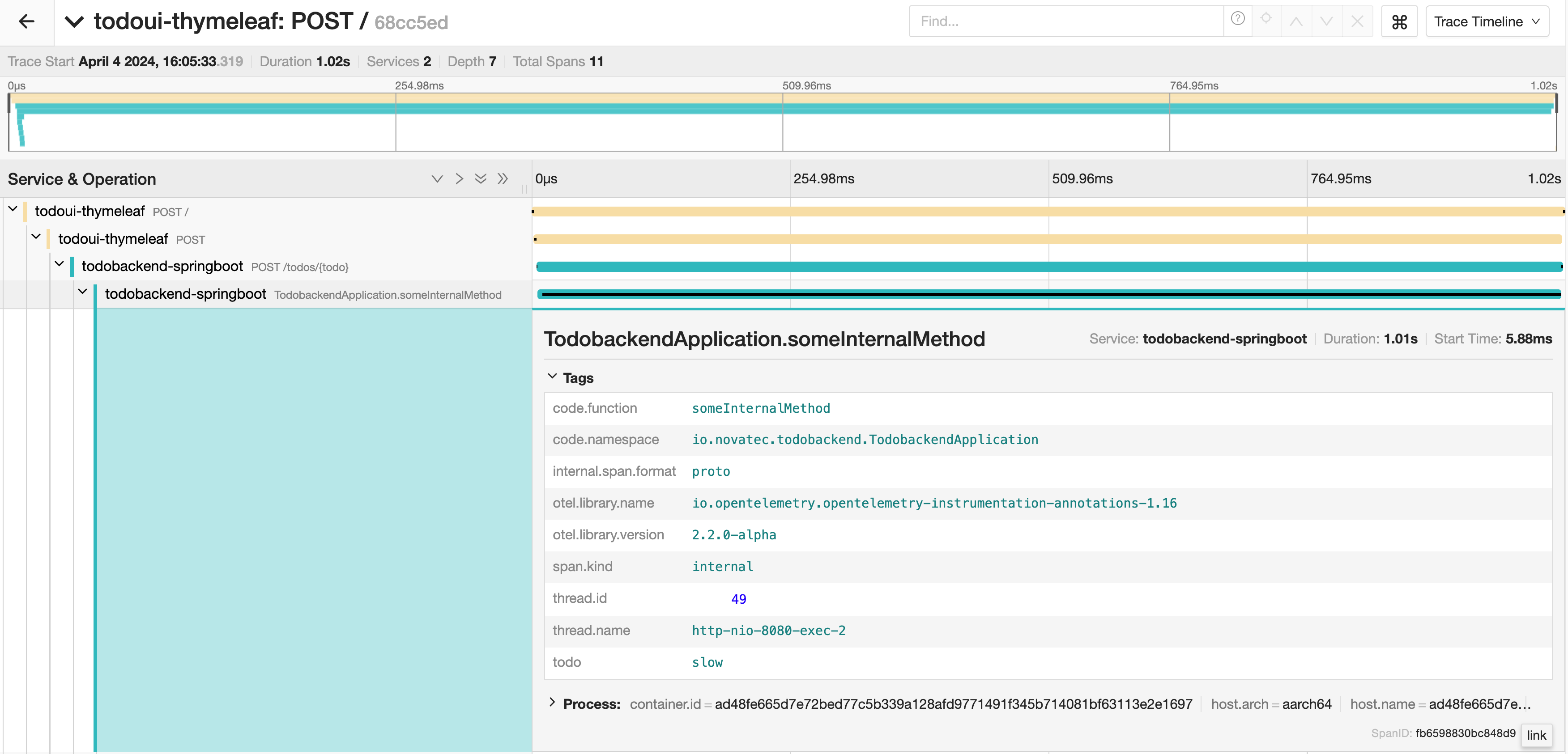Select the TodobackendApplication.someInternalMethod row
The image size is (1568, 754).
tap(303, 295)
